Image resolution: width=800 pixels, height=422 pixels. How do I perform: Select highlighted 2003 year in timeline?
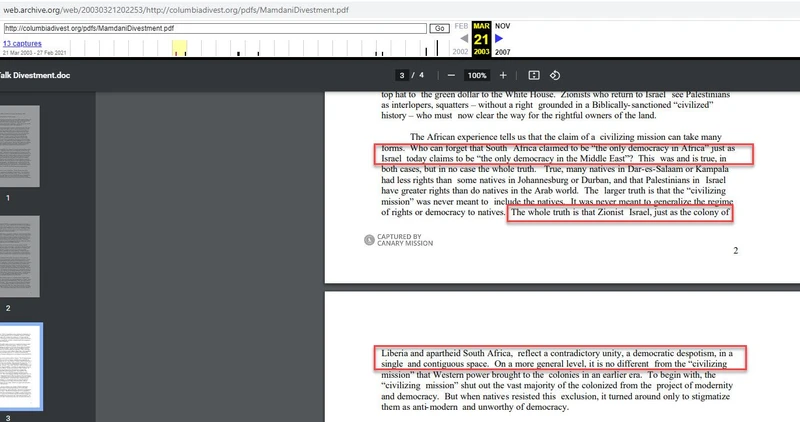pyautogui.click(x=481, y=52)
